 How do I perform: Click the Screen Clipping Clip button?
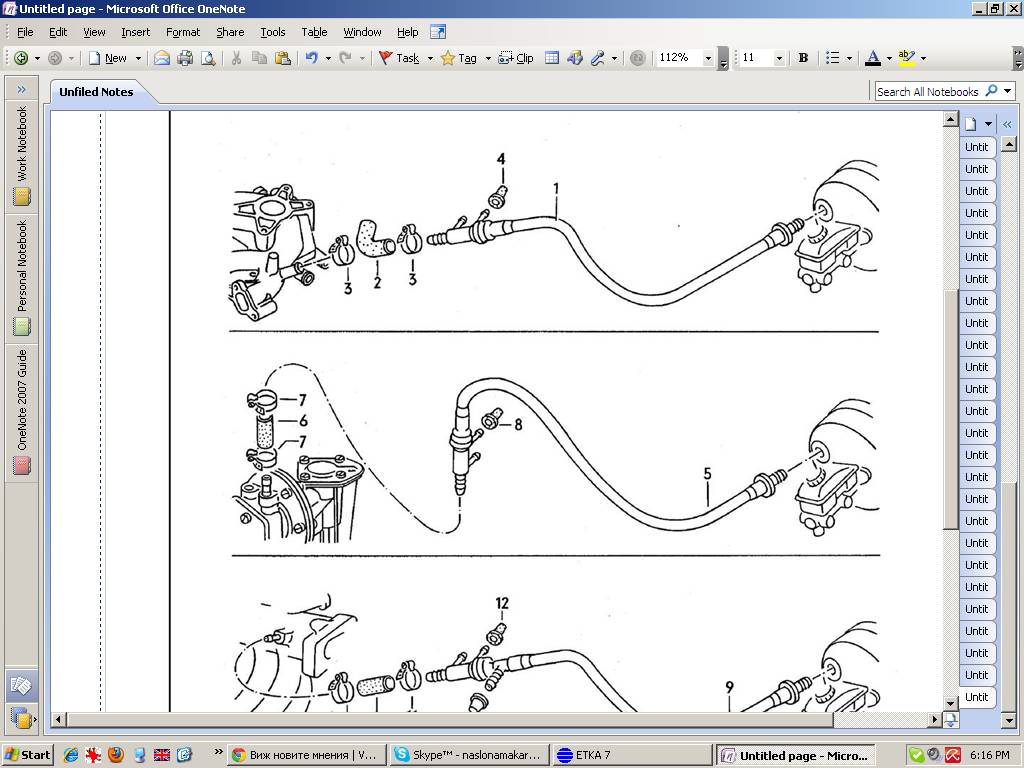click(x=516, y=58)
